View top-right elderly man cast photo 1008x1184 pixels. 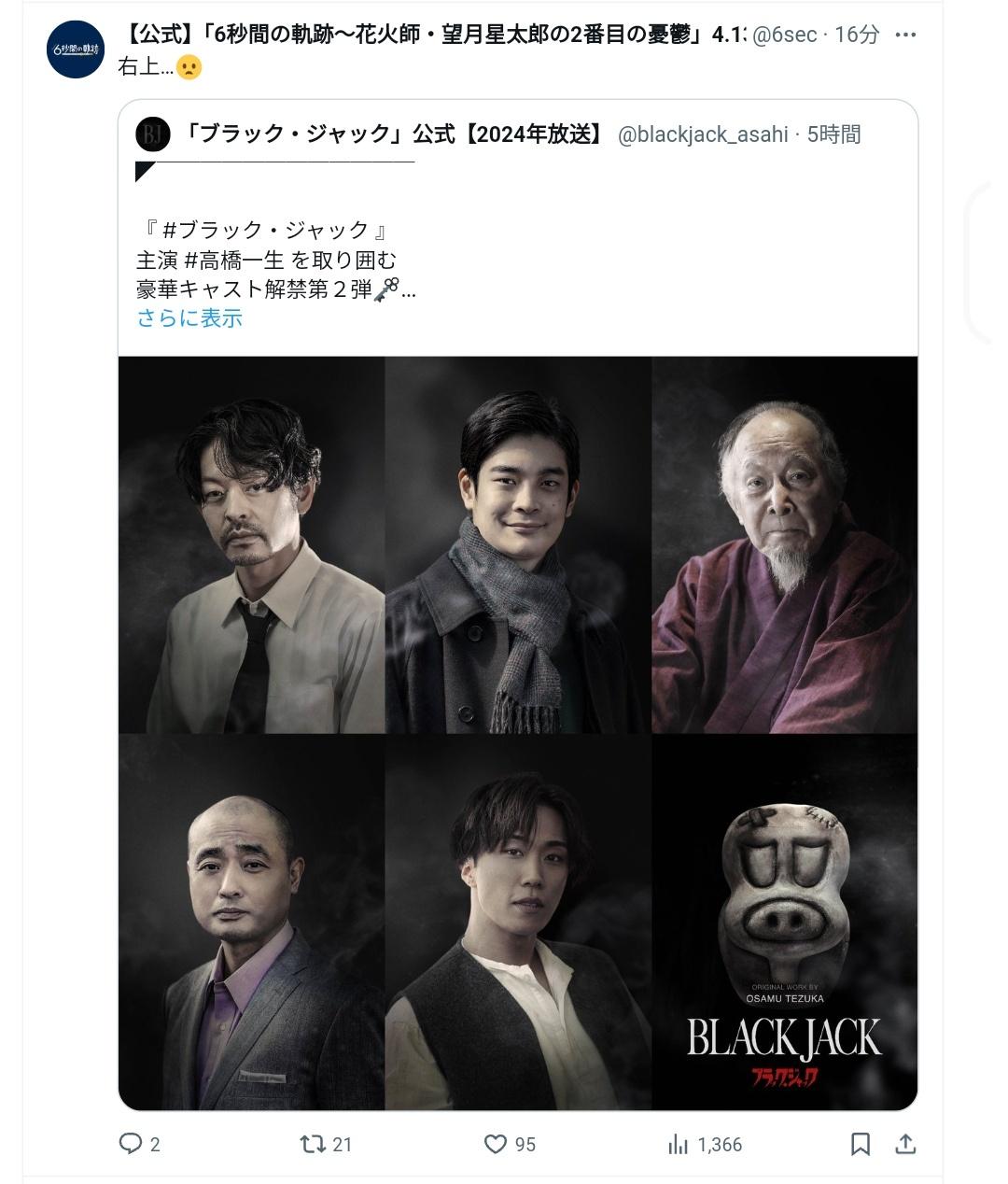[x=785, y=544]
